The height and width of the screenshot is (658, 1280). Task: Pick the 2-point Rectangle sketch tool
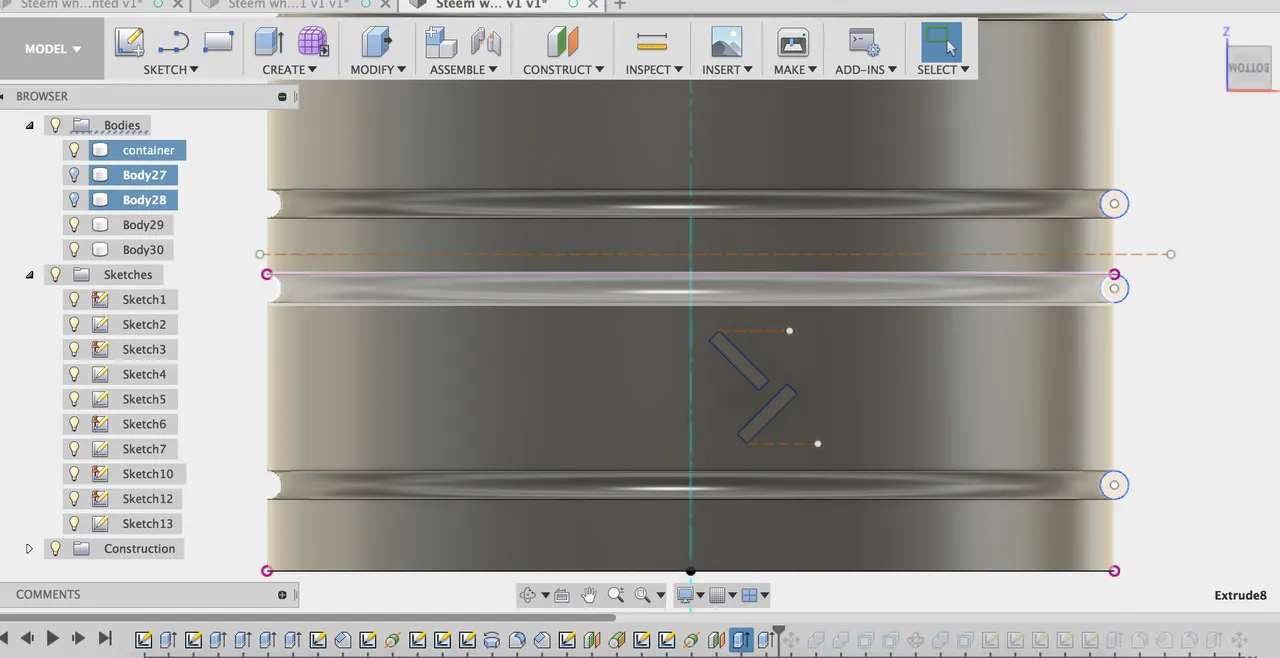[x=218, y=42]
